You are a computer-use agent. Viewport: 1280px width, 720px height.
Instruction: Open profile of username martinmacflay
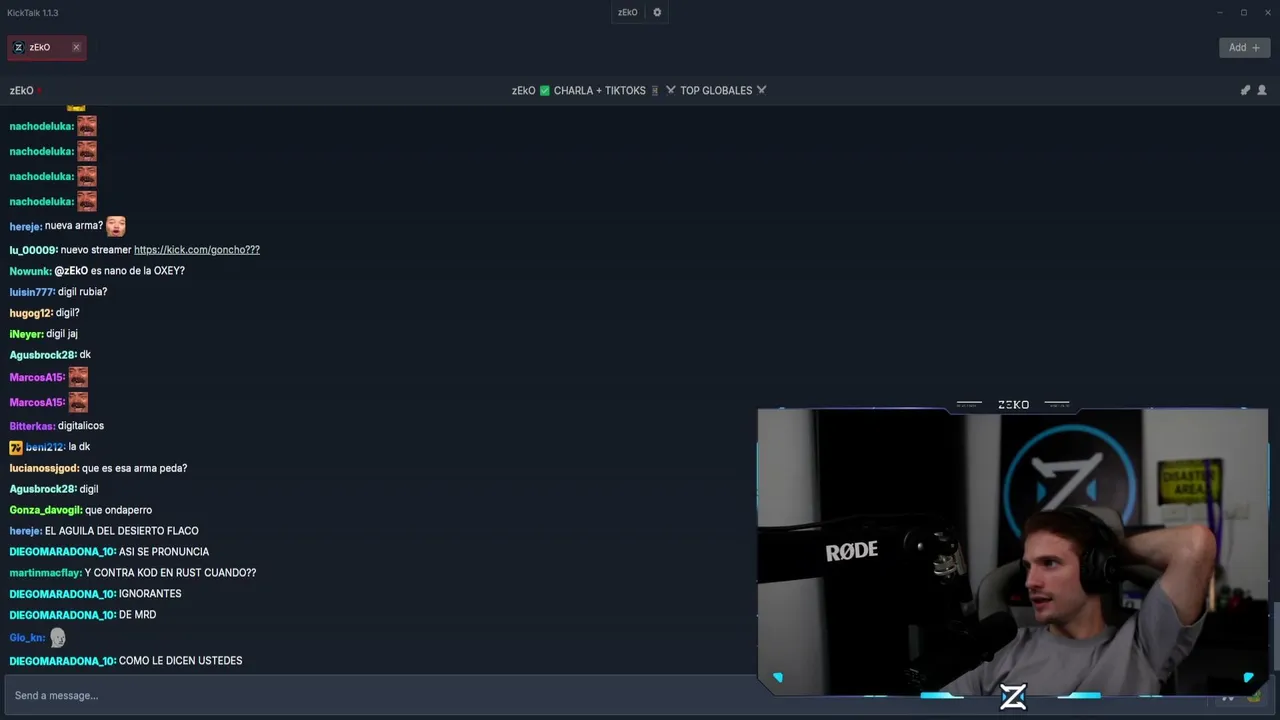[46, 573]
